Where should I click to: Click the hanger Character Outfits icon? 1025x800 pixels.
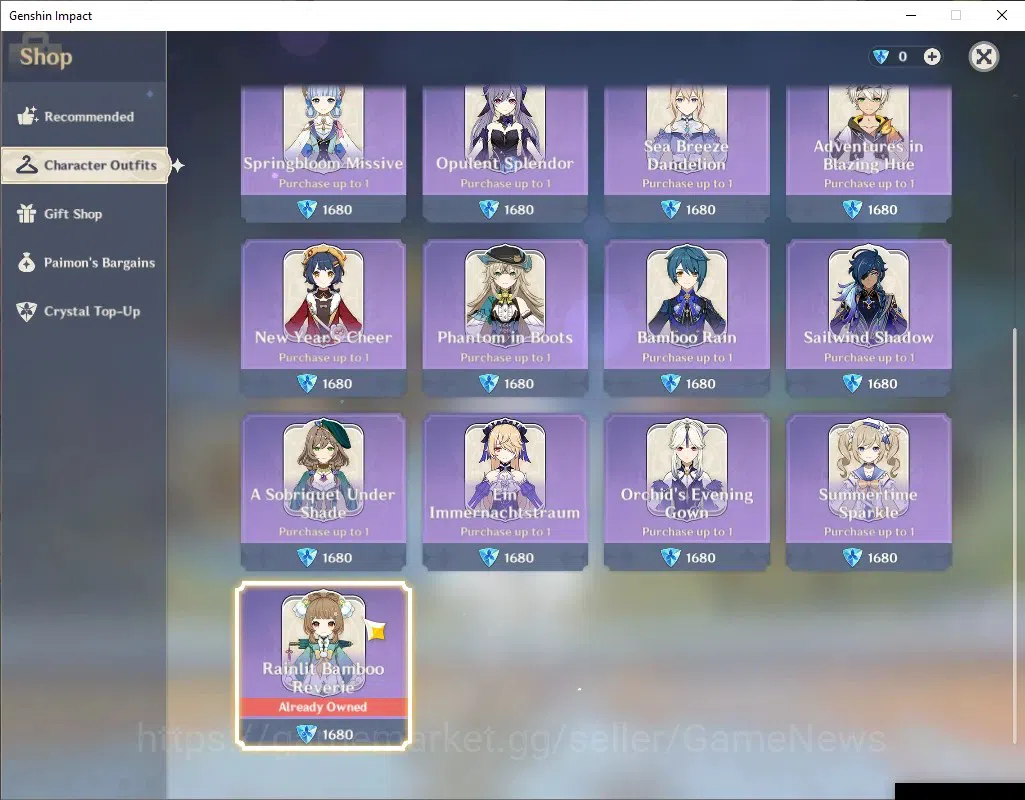[27, 165]
